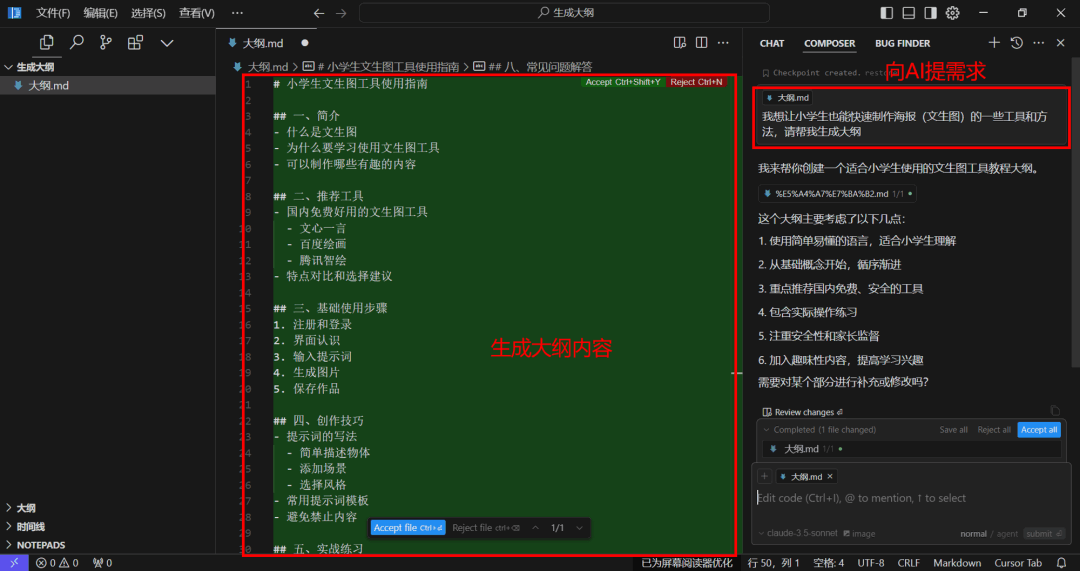Split the editor right
Image resolution: width=1080 pixels, height=571 pixels.
701,43
